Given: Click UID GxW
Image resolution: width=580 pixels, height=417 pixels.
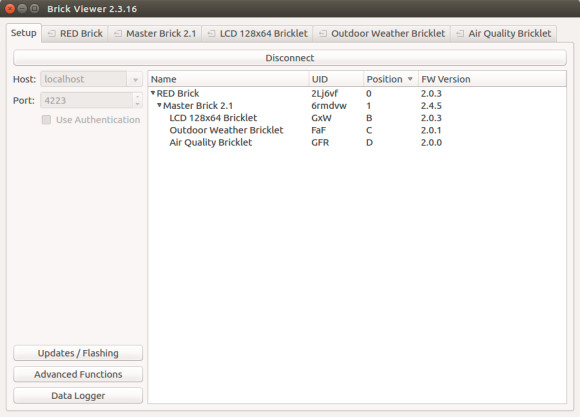Looking at the screenshot, I should point(321,118).
